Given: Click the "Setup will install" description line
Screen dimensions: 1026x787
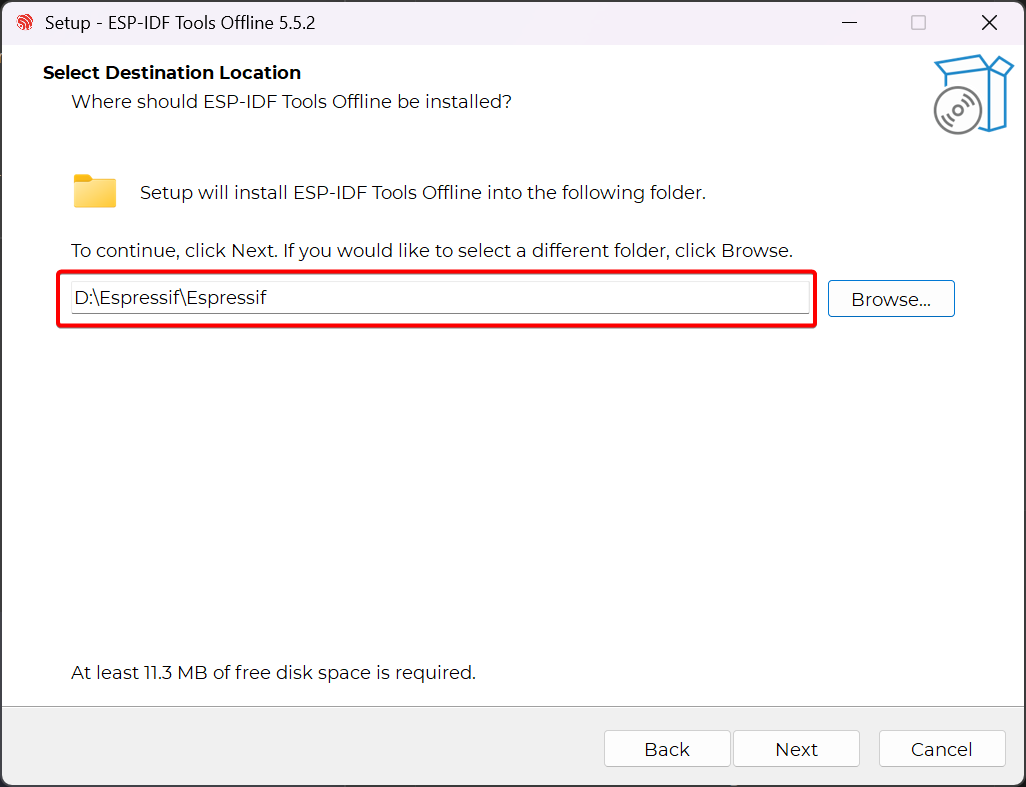Looking at the screenshot, I should pos(423,193).
